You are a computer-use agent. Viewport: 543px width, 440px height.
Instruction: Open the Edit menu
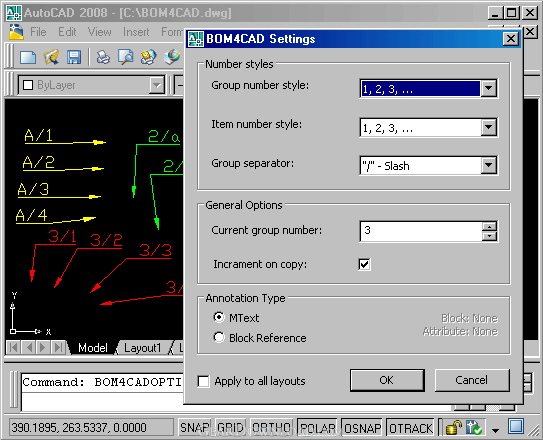click(x=67, y=32)
